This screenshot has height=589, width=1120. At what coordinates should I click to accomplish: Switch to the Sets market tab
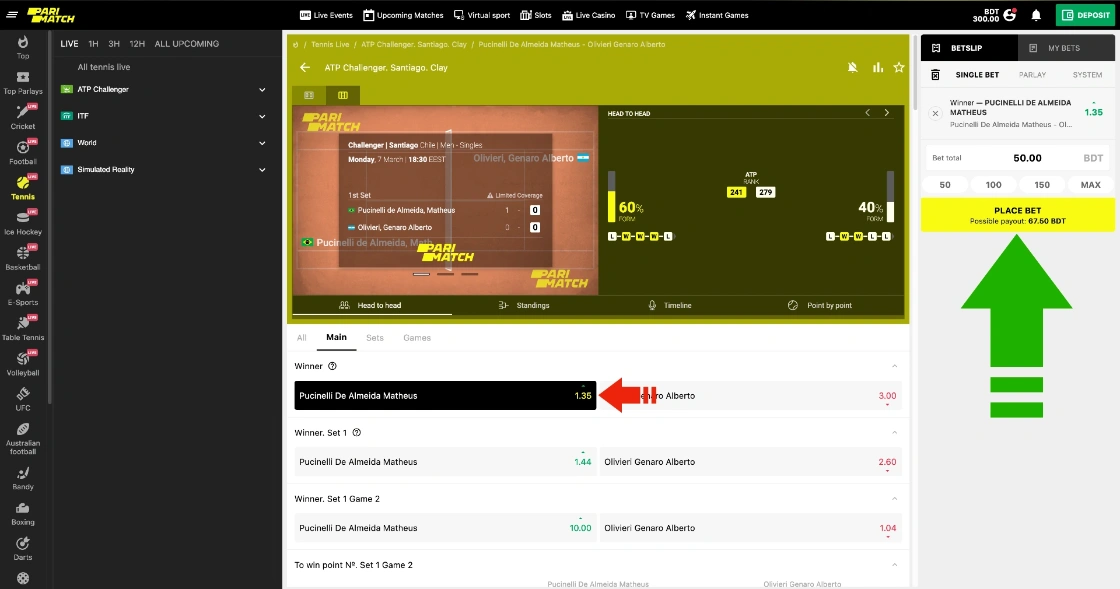[375, 338]
